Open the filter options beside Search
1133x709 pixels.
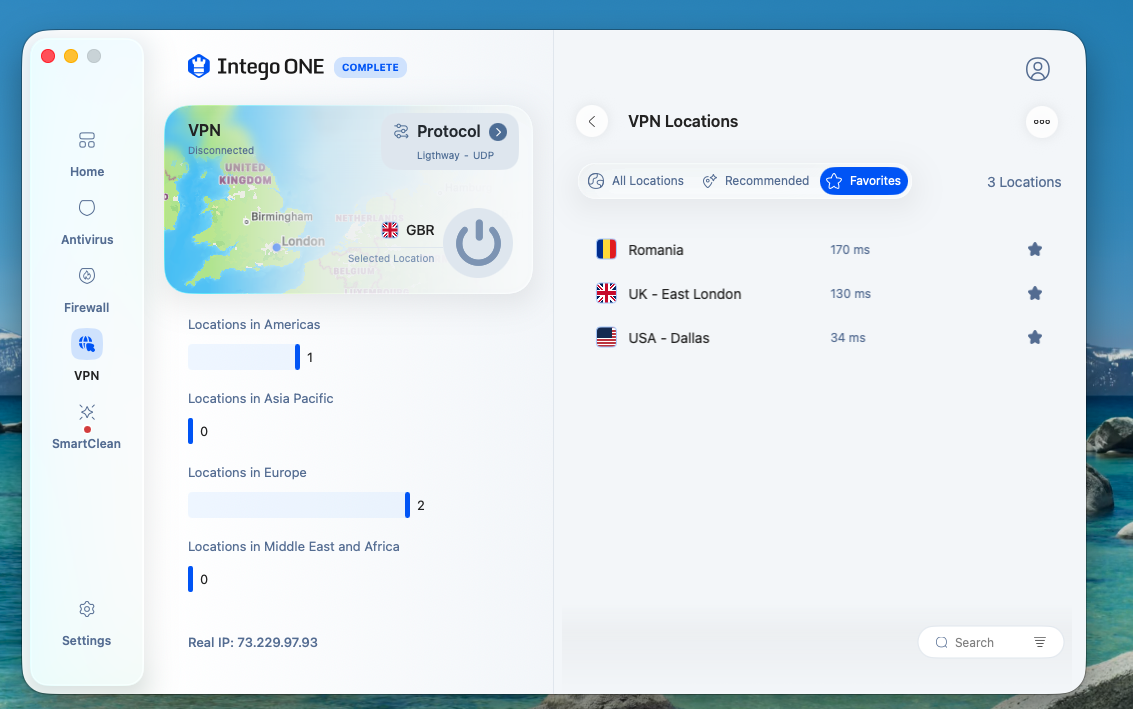1039,642
